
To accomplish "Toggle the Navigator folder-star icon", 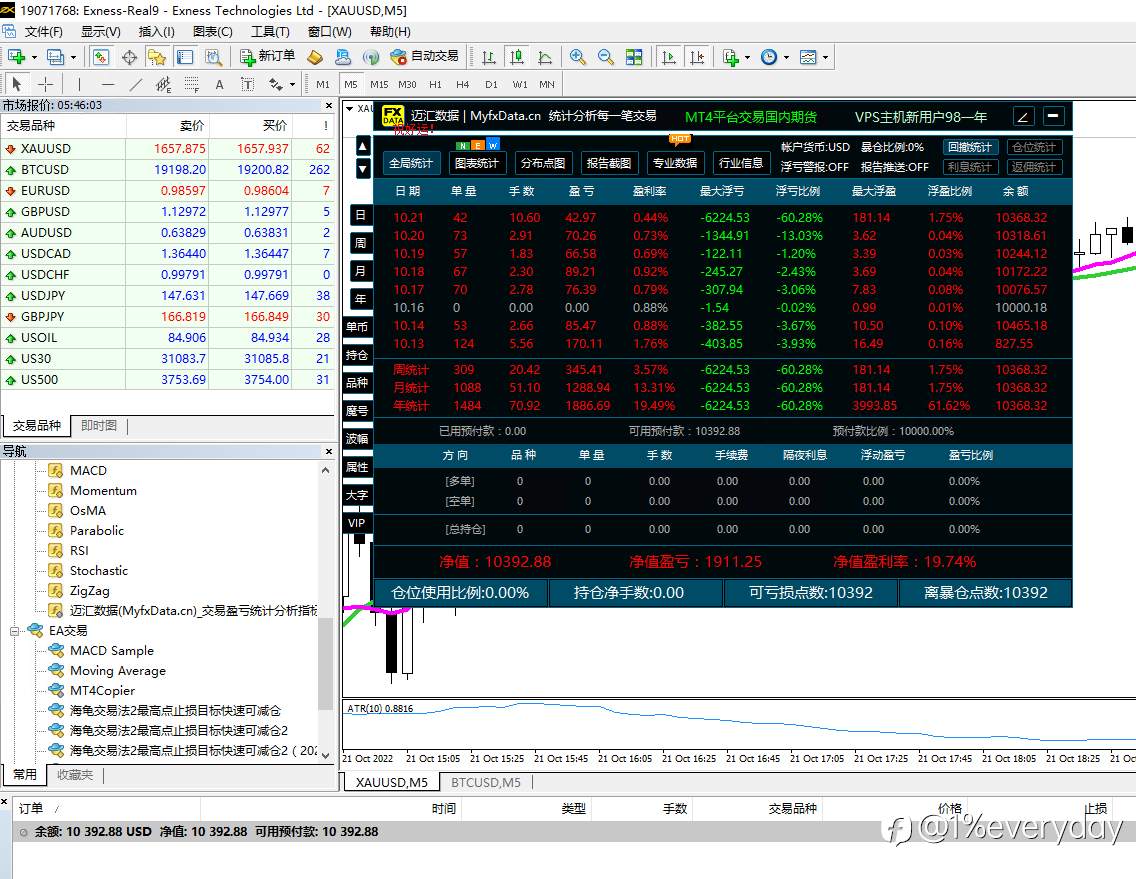I will [156, 57].
